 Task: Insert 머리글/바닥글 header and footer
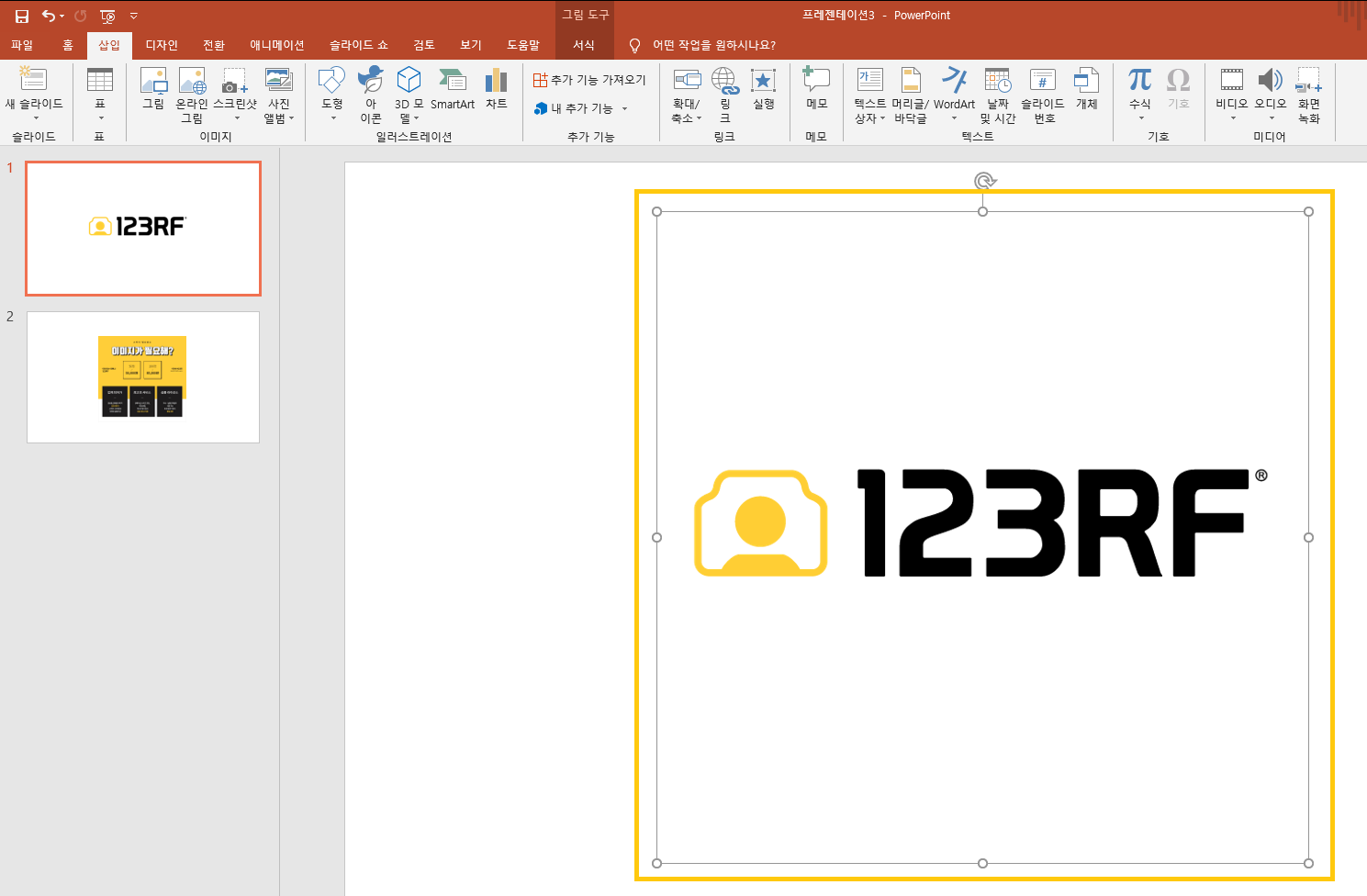911,95
